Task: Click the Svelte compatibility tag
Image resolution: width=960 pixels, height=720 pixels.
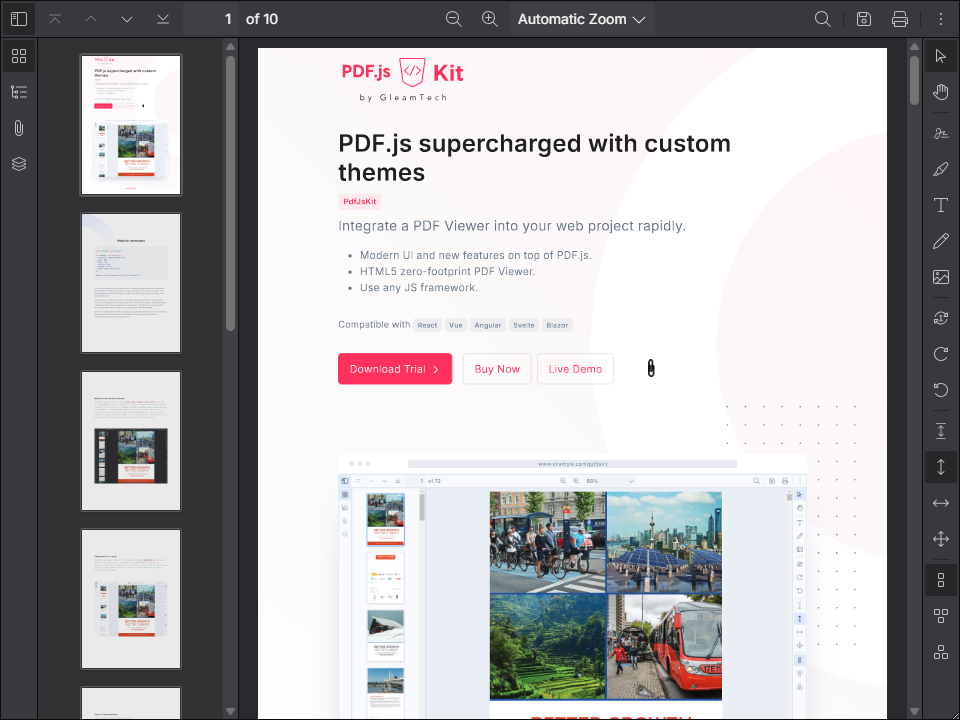Action: [x=524, y=325]
